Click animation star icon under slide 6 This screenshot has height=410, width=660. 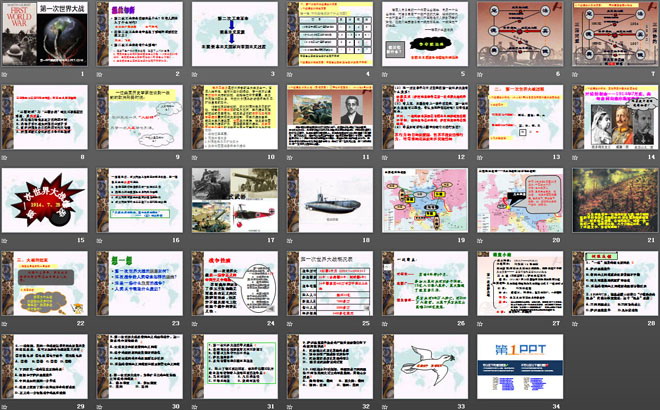click(480, 75)
